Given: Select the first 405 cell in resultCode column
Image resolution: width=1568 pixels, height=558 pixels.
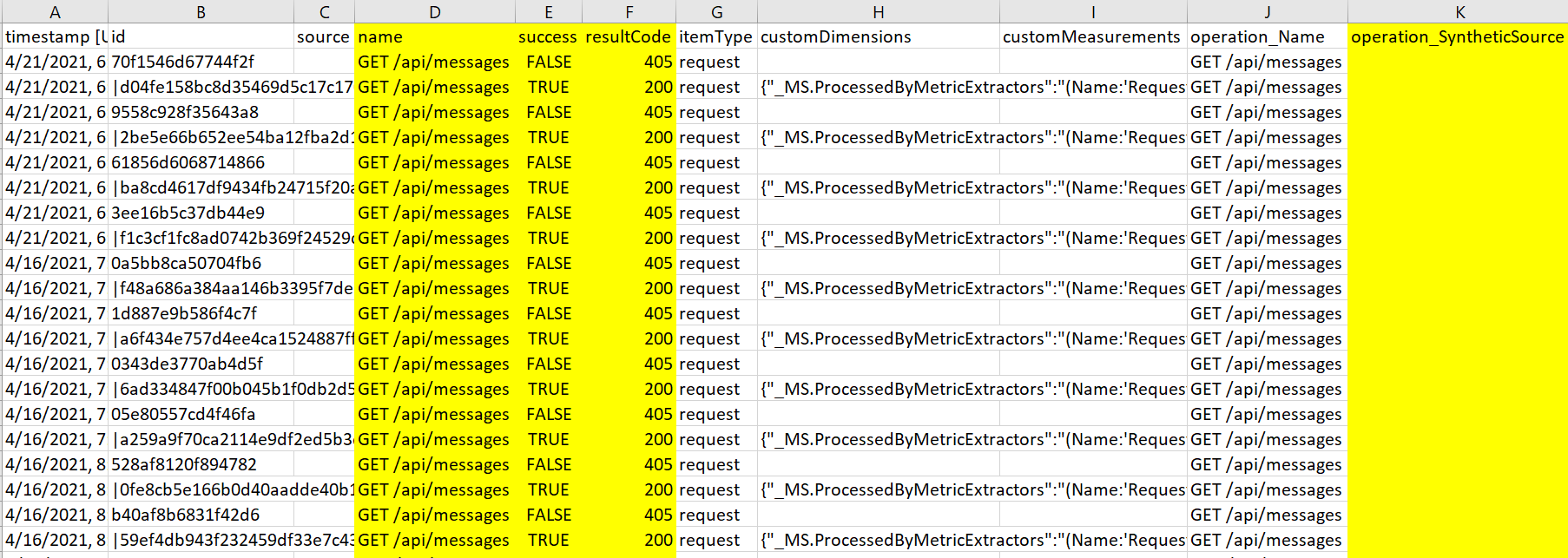Looking at the screenshot, I should click(x=628, y=62).
